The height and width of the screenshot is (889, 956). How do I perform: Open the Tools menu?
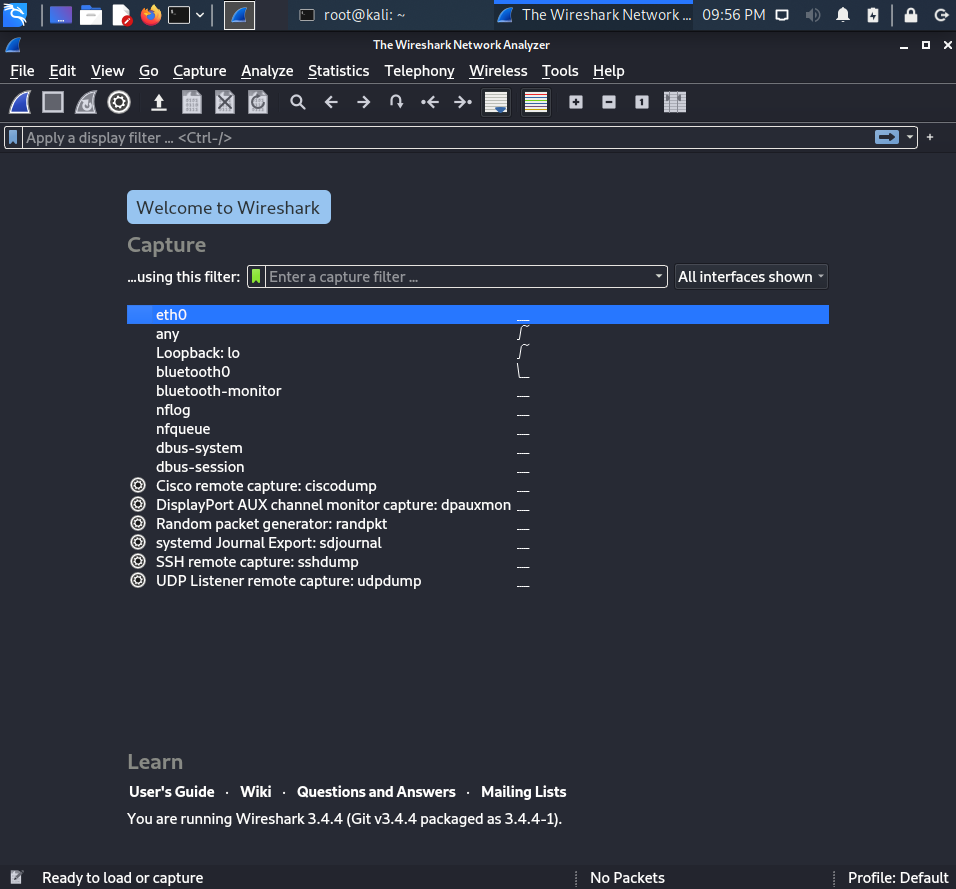pyautogui.click(x=560, y=71)
